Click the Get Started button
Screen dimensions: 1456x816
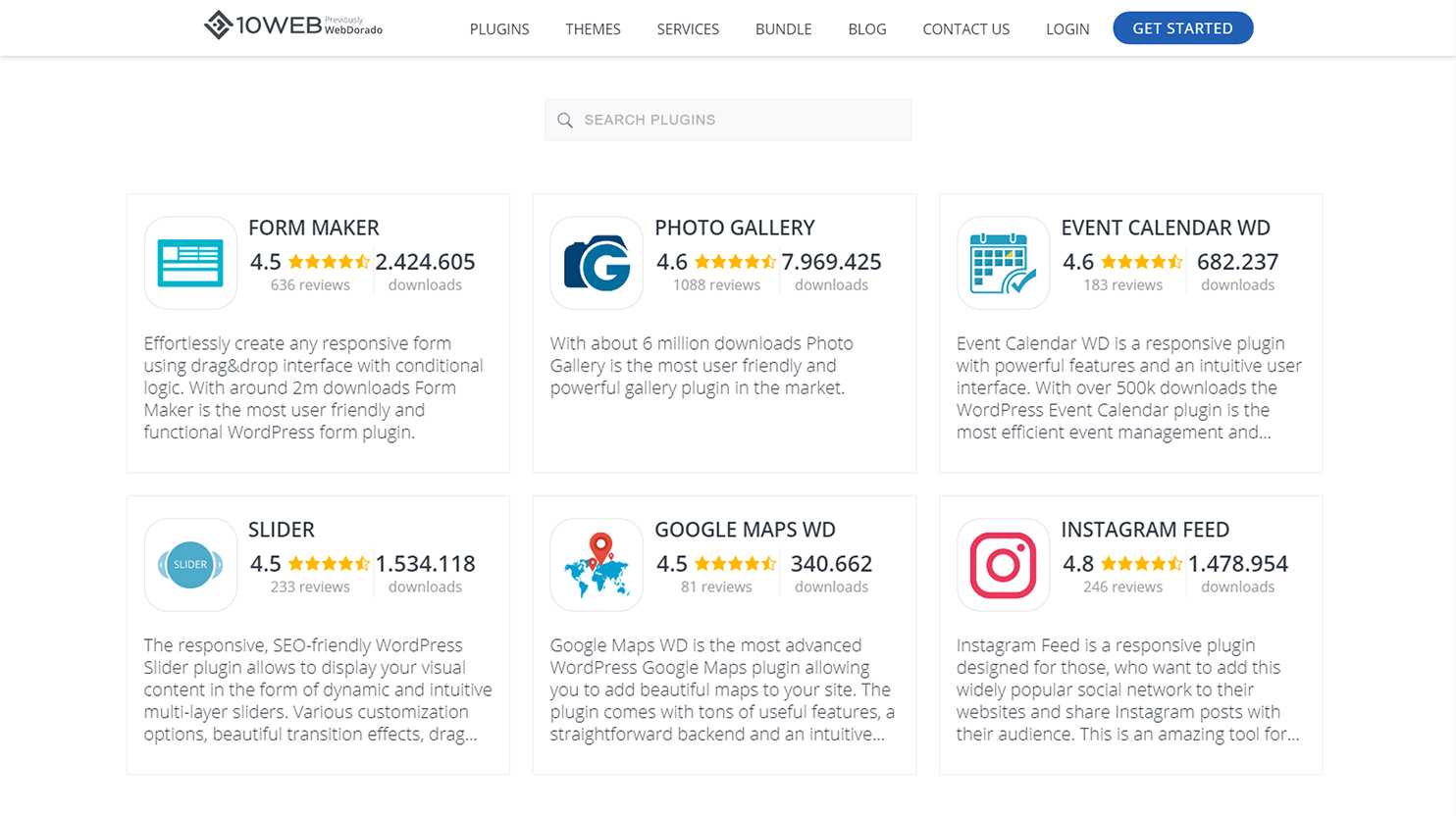tap(1182, 28)
